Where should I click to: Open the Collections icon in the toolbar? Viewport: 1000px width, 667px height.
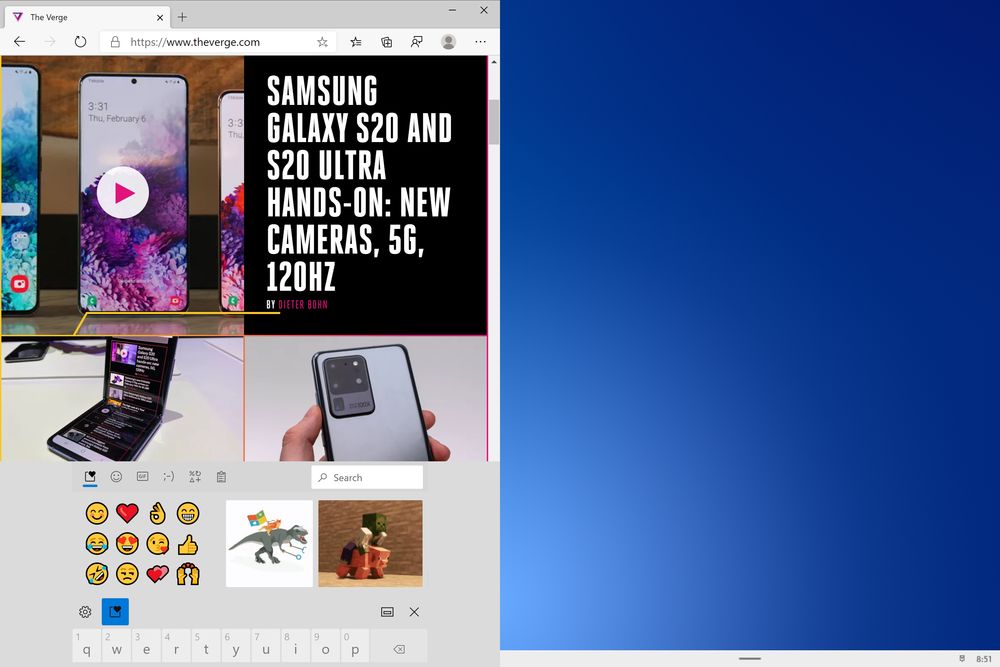tap(386, 42)
